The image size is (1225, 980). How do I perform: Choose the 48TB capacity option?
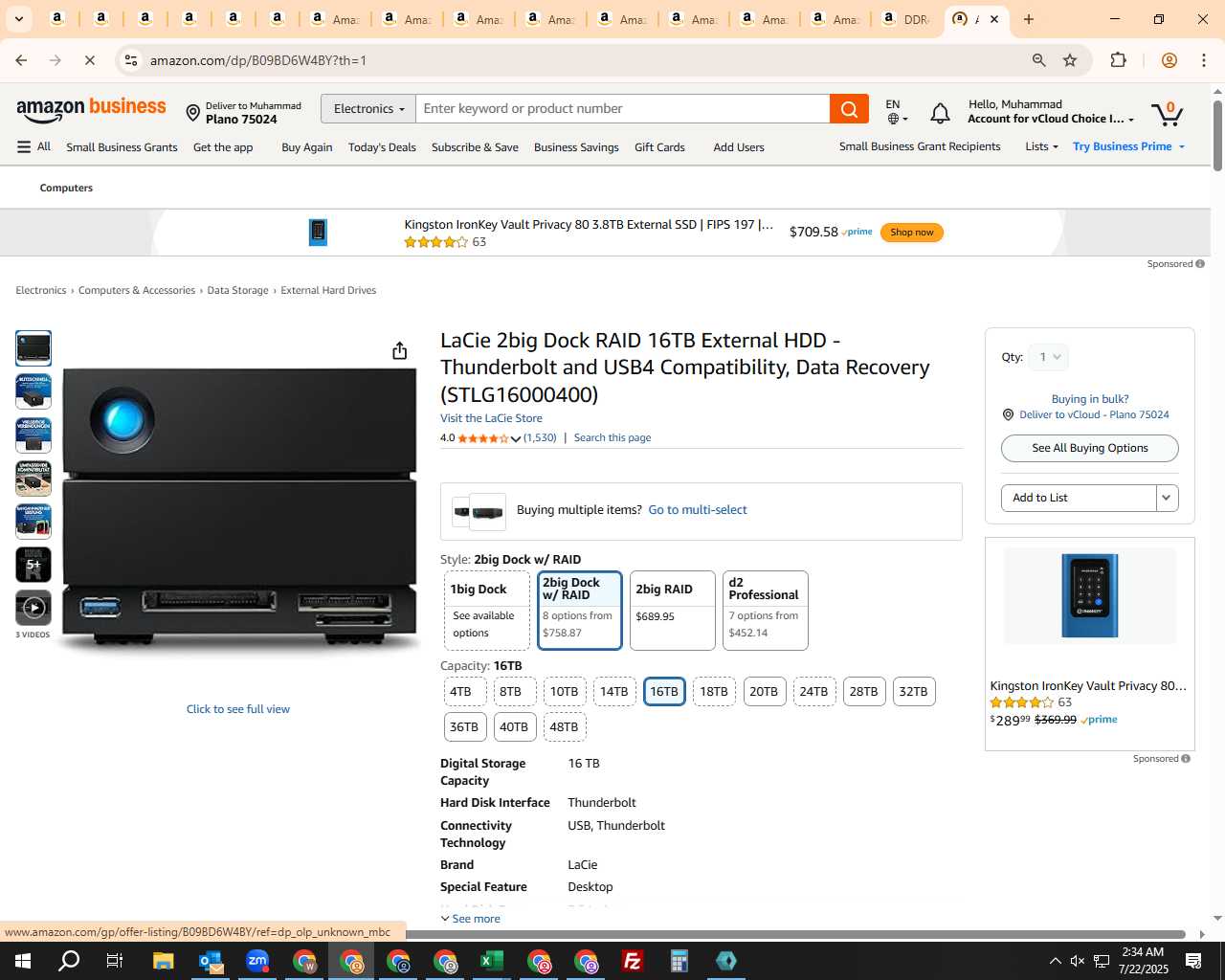tap(564, 727)
